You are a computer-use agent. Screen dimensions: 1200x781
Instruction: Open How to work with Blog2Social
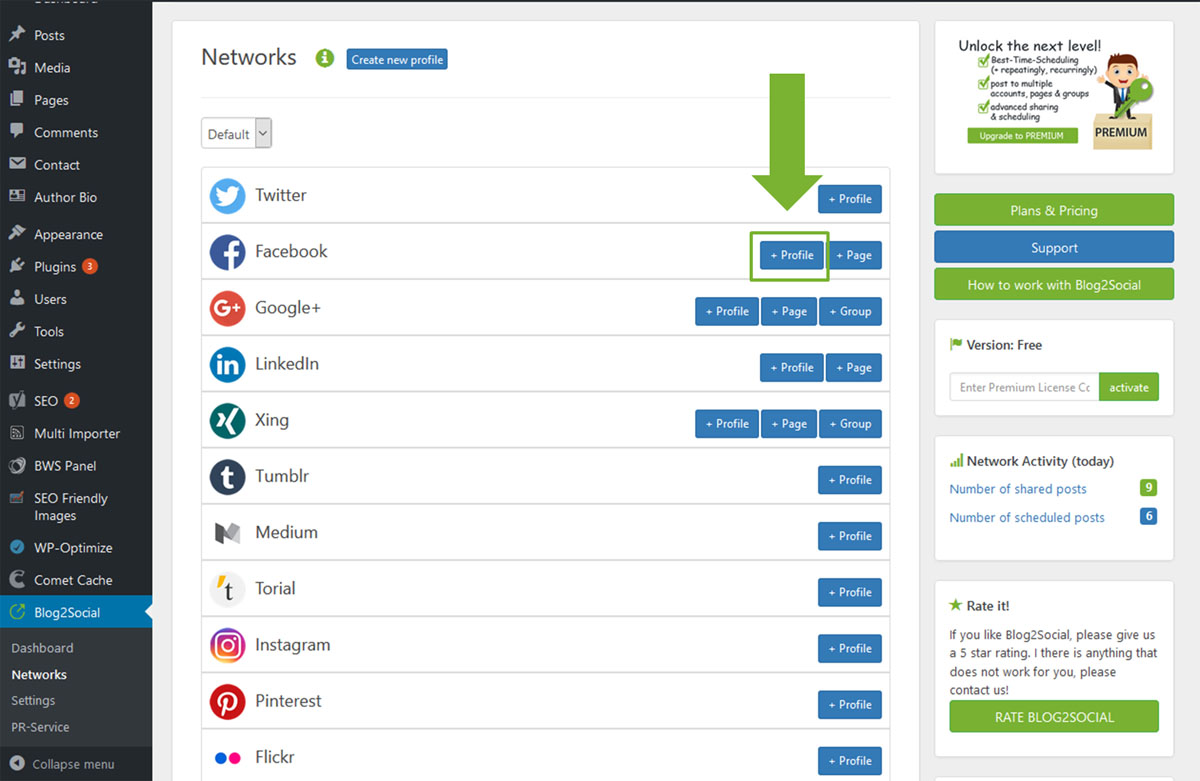1054,284
